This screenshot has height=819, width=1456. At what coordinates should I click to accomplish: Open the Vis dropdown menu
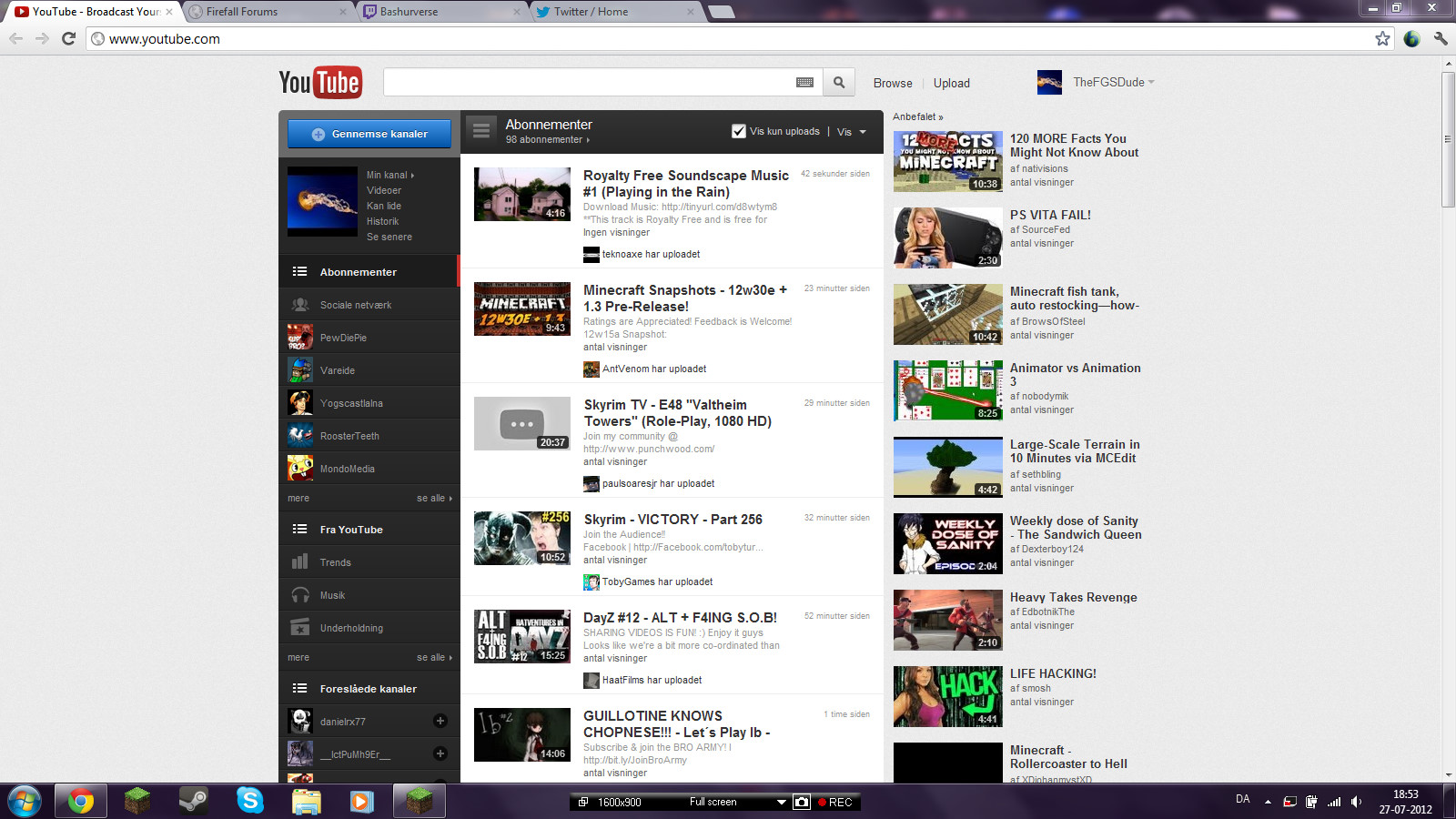pos(851,132)
